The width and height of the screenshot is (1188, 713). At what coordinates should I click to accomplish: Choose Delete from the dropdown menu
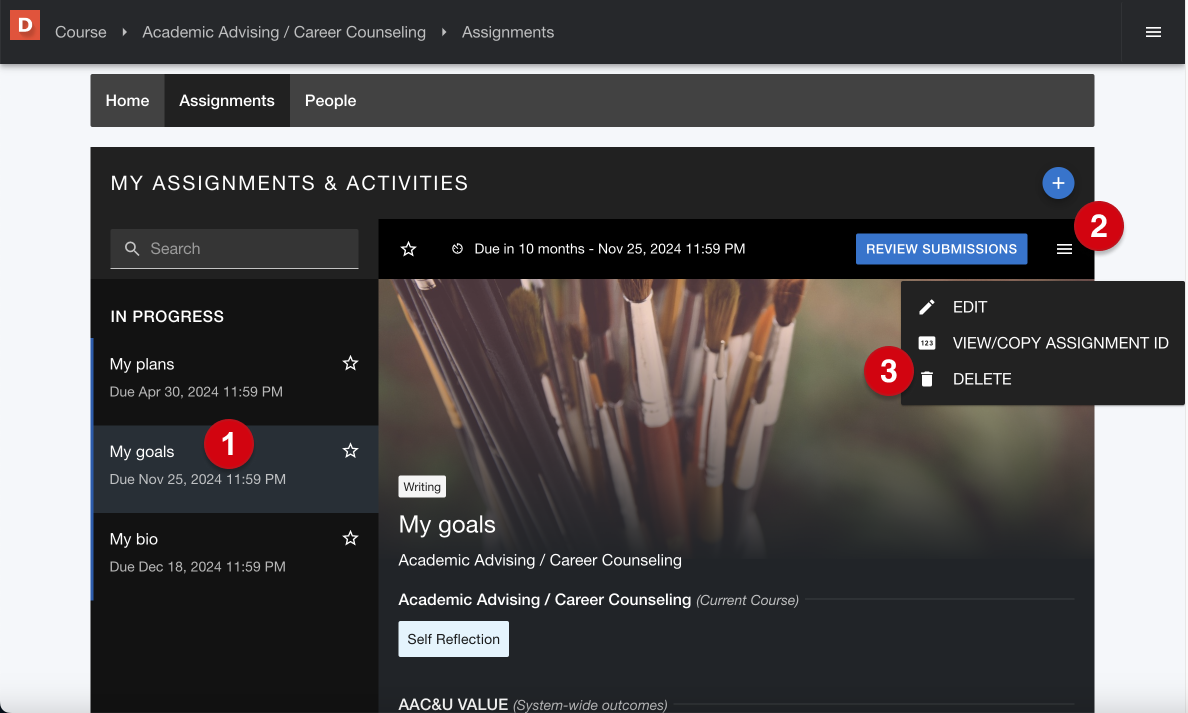1043,379
